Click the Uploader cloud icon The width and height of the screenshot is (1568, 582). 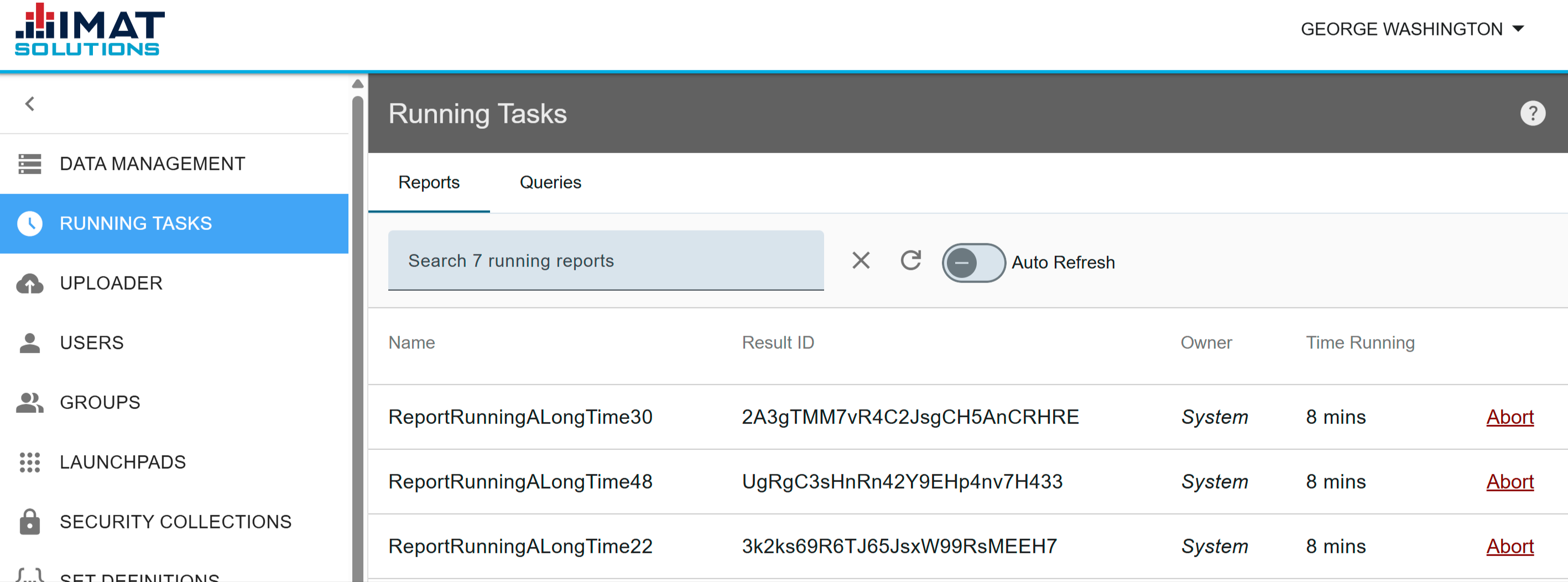click(x=29, y=284)
